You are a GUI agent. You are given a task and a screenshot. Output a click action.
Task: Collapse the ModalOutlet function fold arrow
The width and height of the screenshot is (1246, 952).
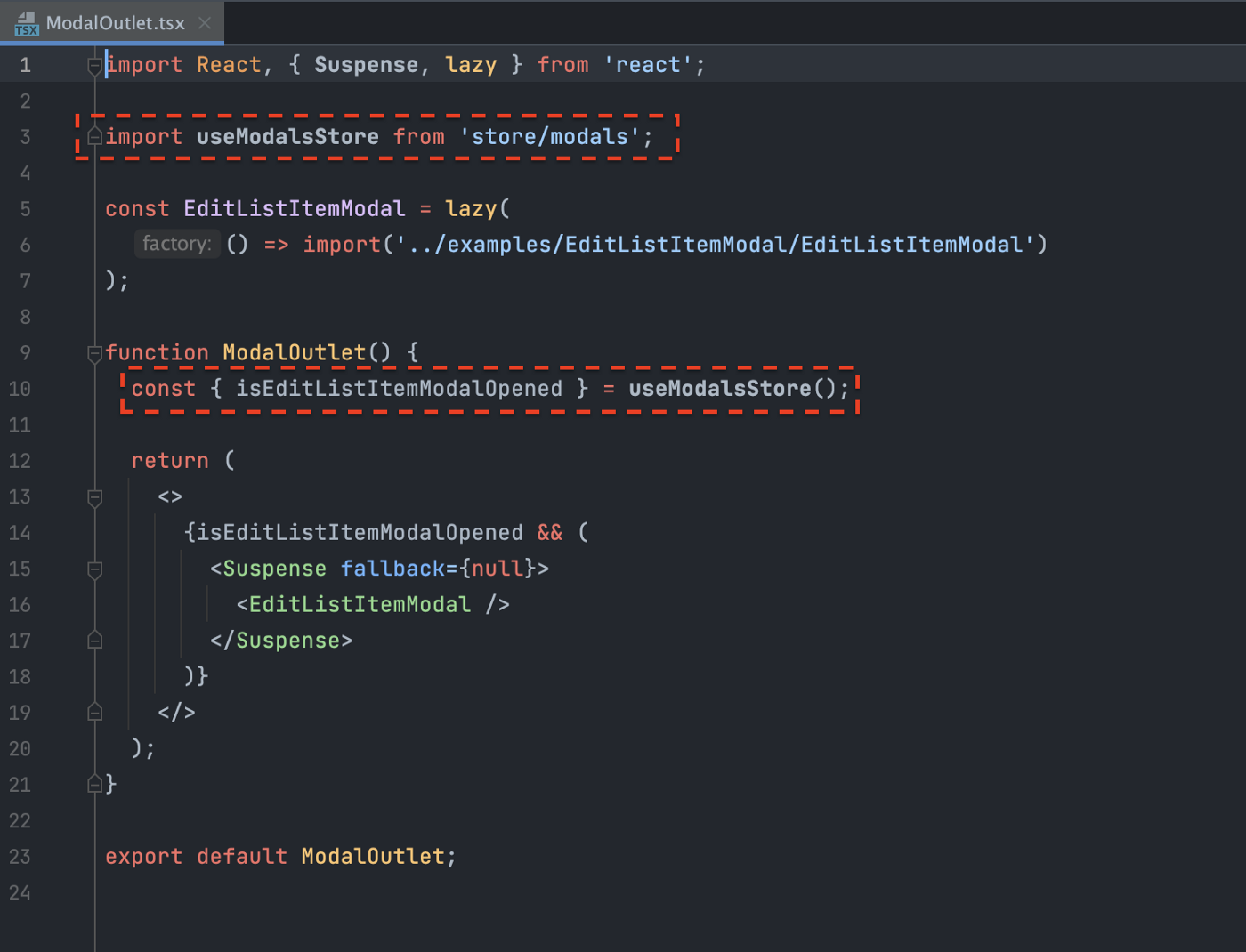(x=94, y=353)
